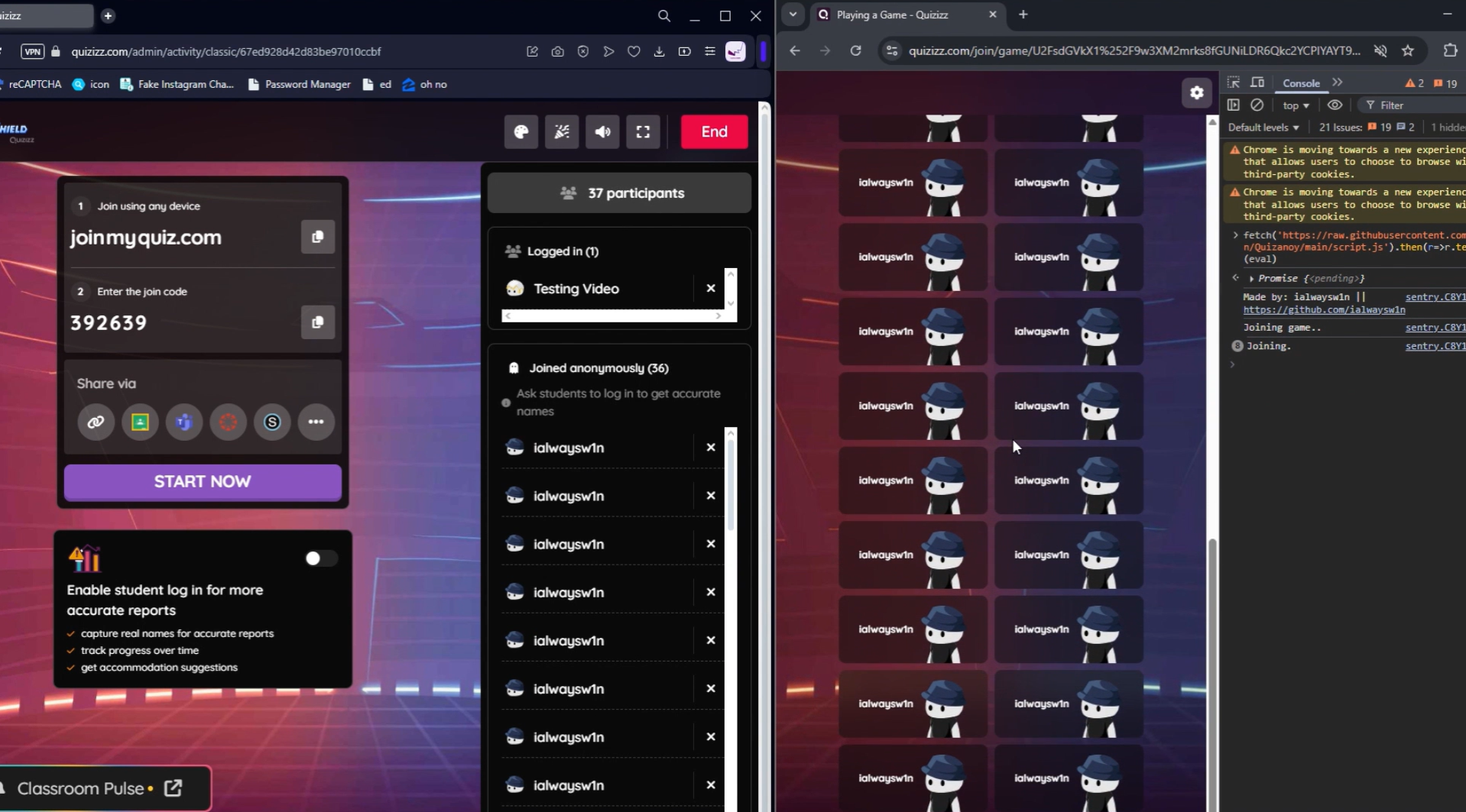1466x812 pixels.
Task: Click the START NOW button
Action: [x=202, y=481]
